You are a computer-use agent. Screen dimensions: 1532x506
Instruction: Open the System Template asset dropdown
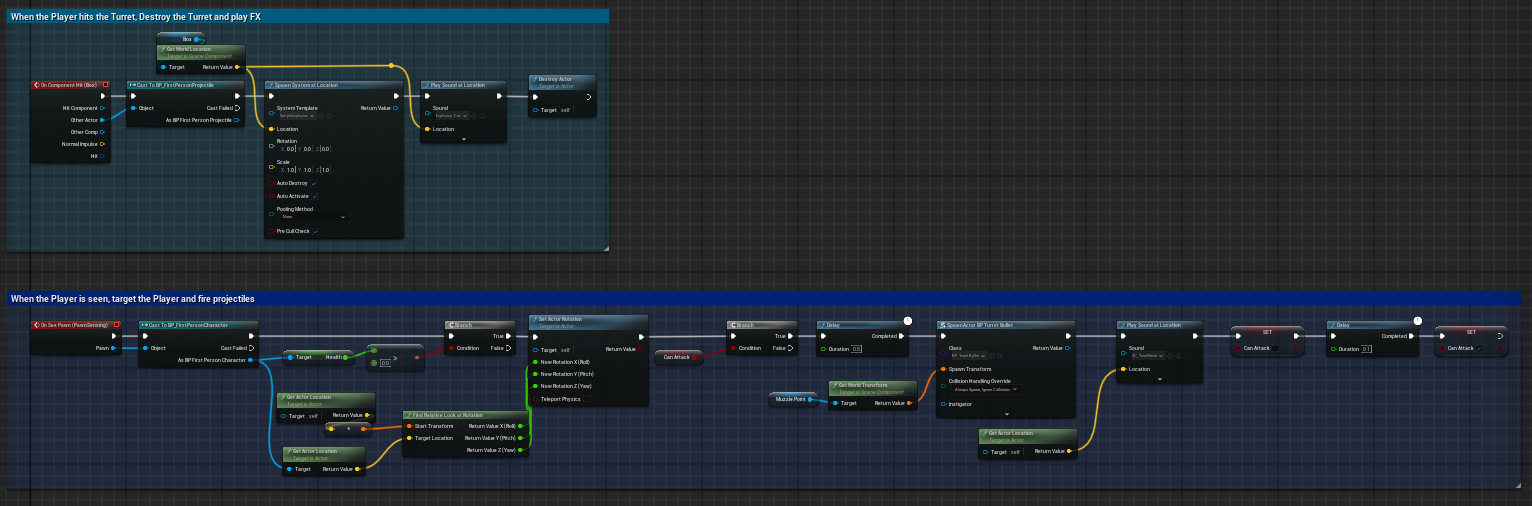(x=296, y=116)
